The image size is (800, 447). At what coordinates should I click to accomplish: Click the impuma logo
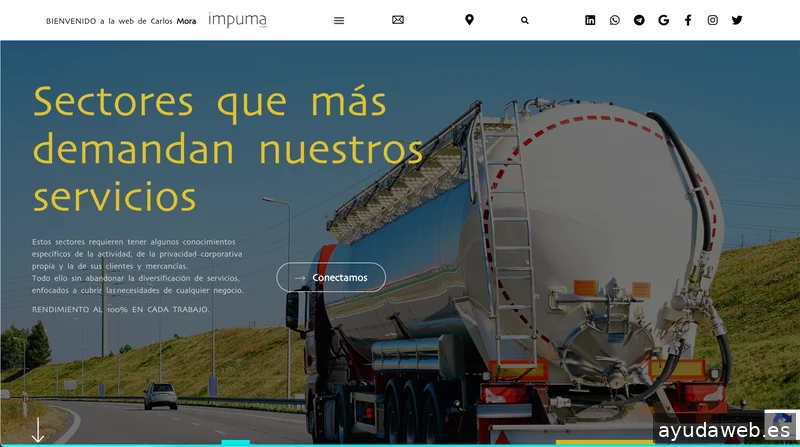(237, 20)
